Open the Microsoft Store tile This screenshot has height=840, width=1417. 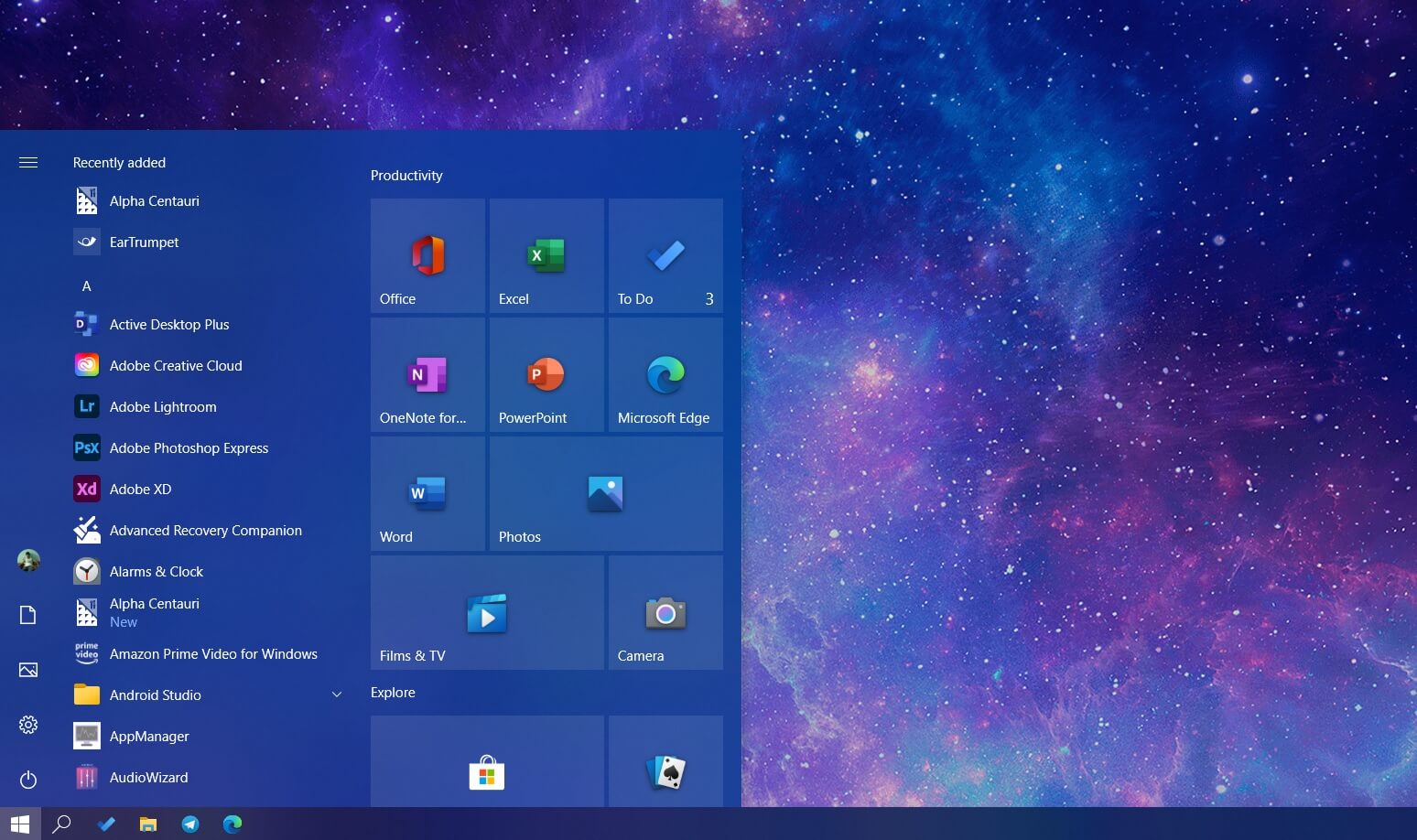(487, 761)
